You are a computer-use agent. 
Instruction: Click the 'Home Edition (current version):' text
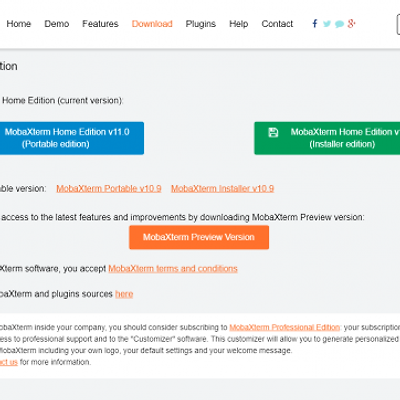pos(63,101)
